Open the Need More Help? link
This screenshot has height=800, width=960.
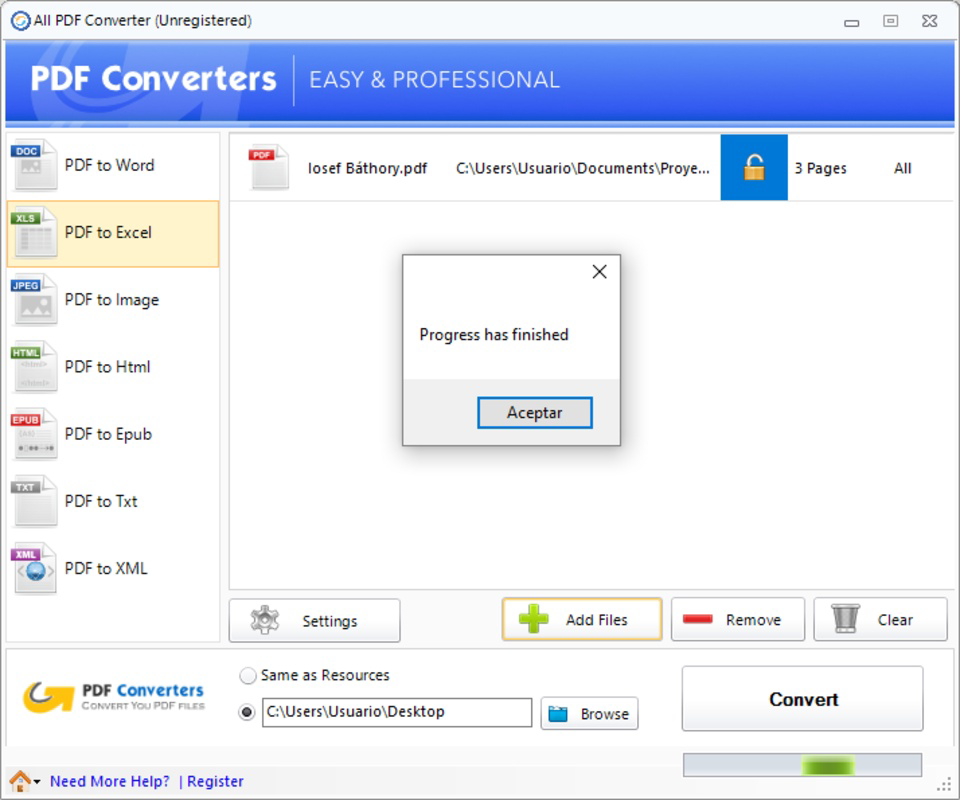point(110,781)
